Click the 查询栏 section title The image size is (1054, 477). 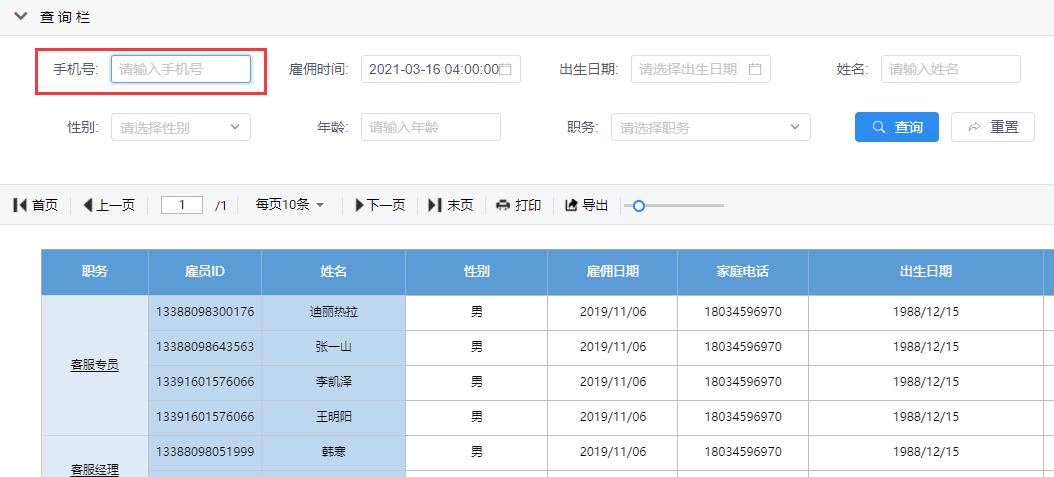click(65, 17)
